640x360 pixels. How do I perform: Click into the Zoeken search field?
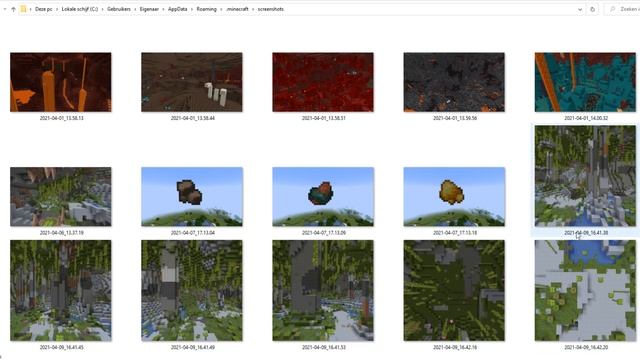(624, 9)
